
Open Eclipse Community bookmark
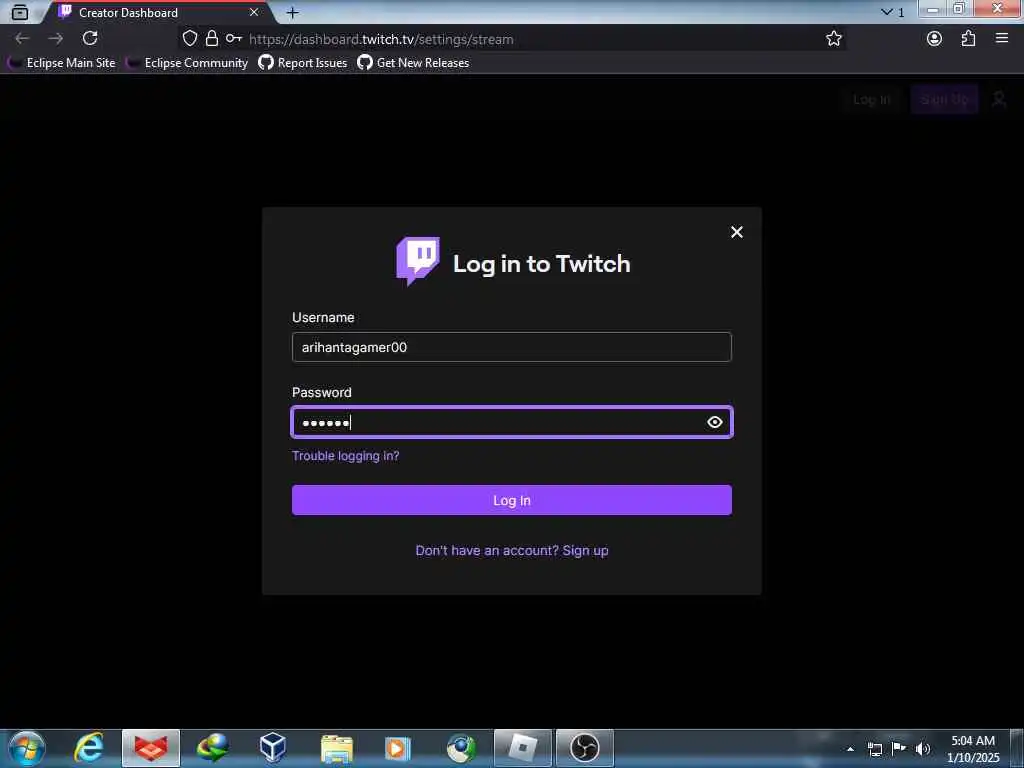(x=187, y=63)
